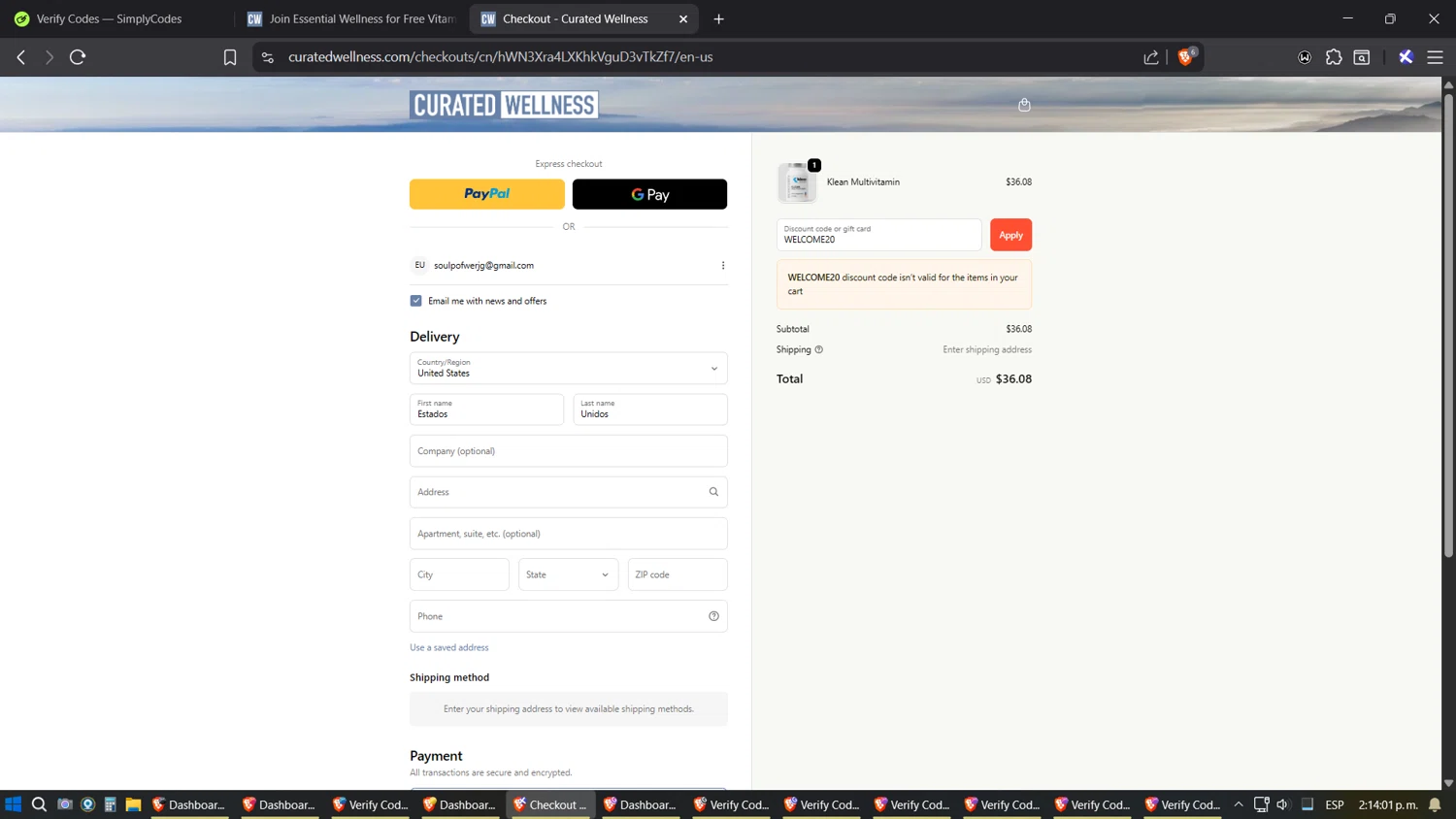Bookmark this page with the bookmark icon
This screenshot has height=819, width=1456.
click(x=230, y=57)
